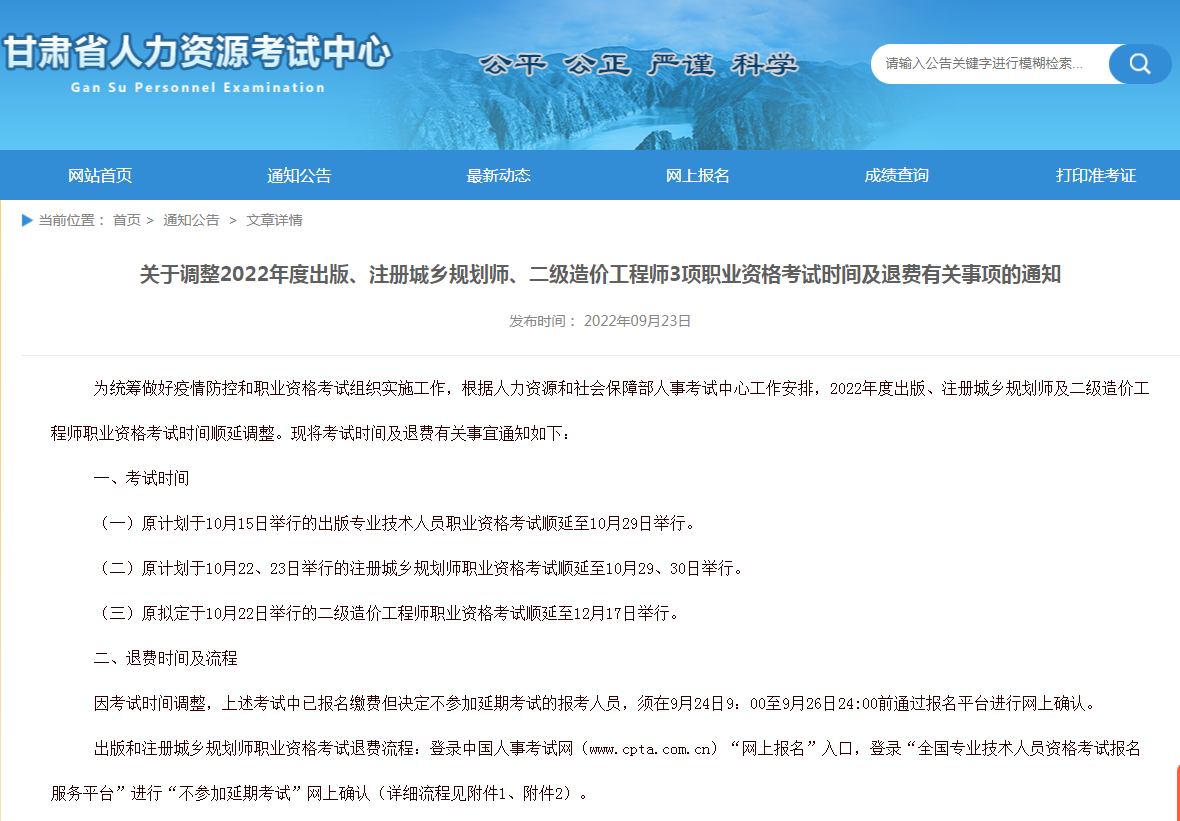
Task: Click the publish date 2022年09月23日
Action: tap(637, 321)
